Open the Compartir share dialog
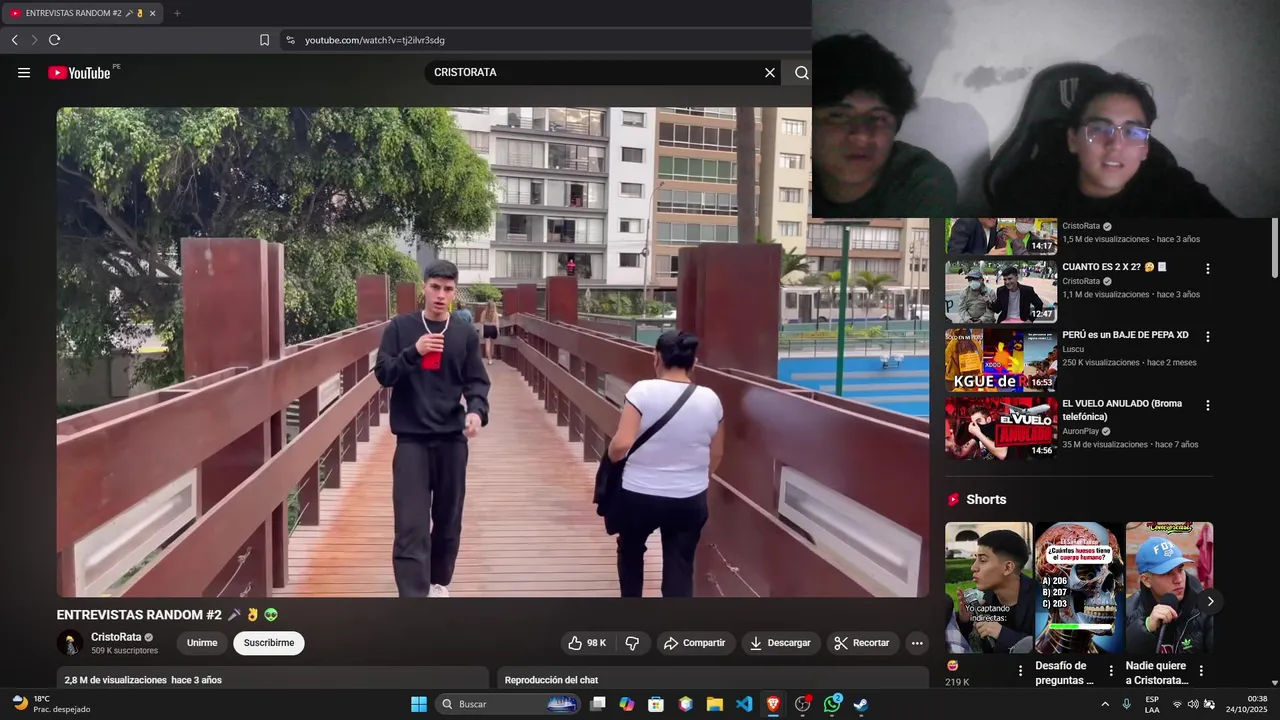Screen dimensions: 1280x720 (x=695, y=643)
